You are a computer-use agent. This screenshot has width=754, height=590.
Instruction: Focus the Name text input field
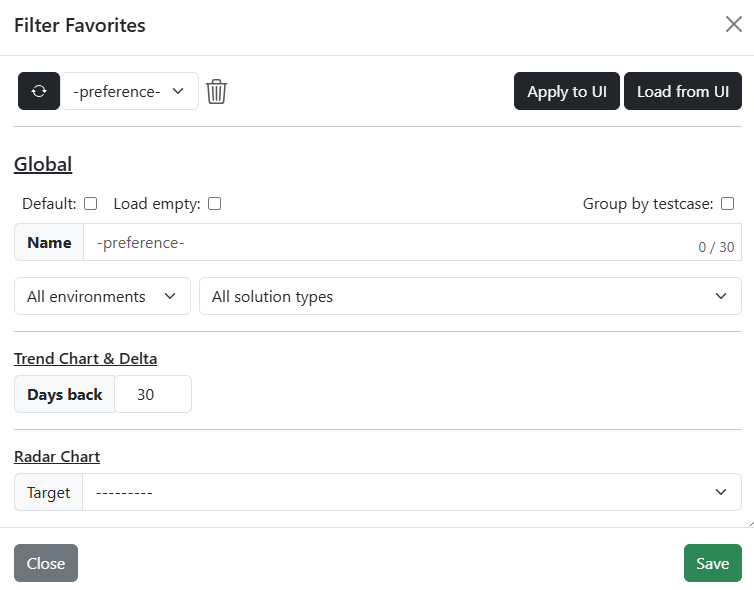[390, 242]
